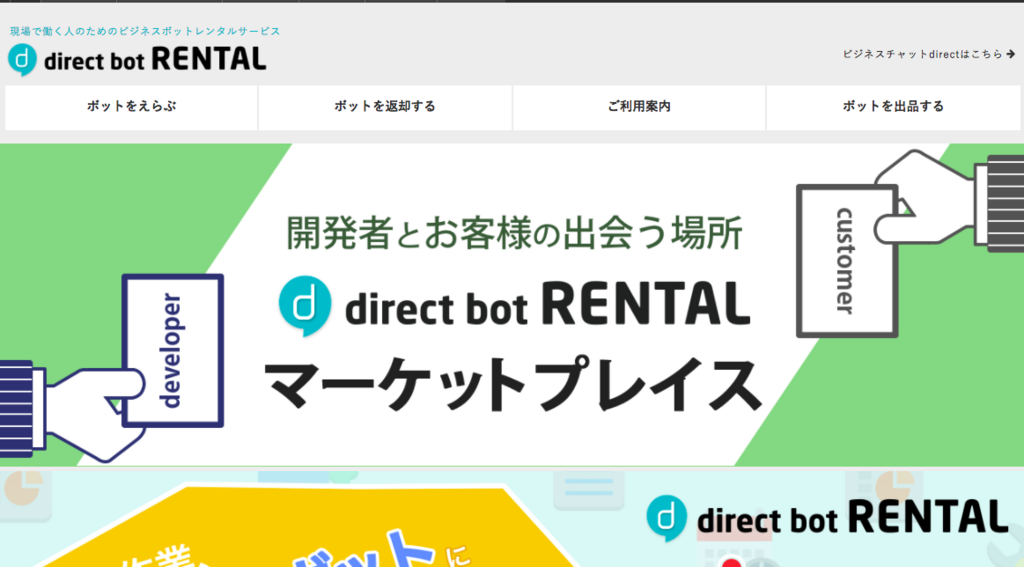1024x567 pixels.
Task: Click the developer card illustration
Action: click(x=173, y=351)
